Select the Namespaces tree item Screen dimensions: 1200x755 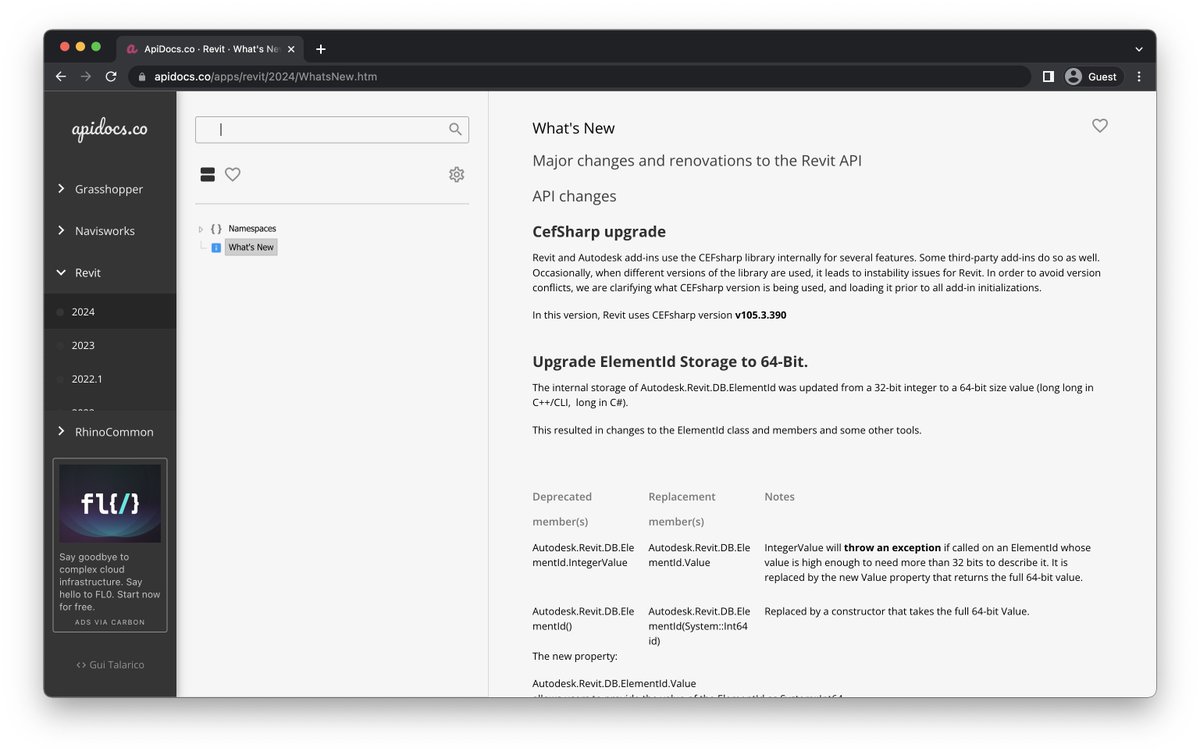pyautogui.click(x=252, y=229)
